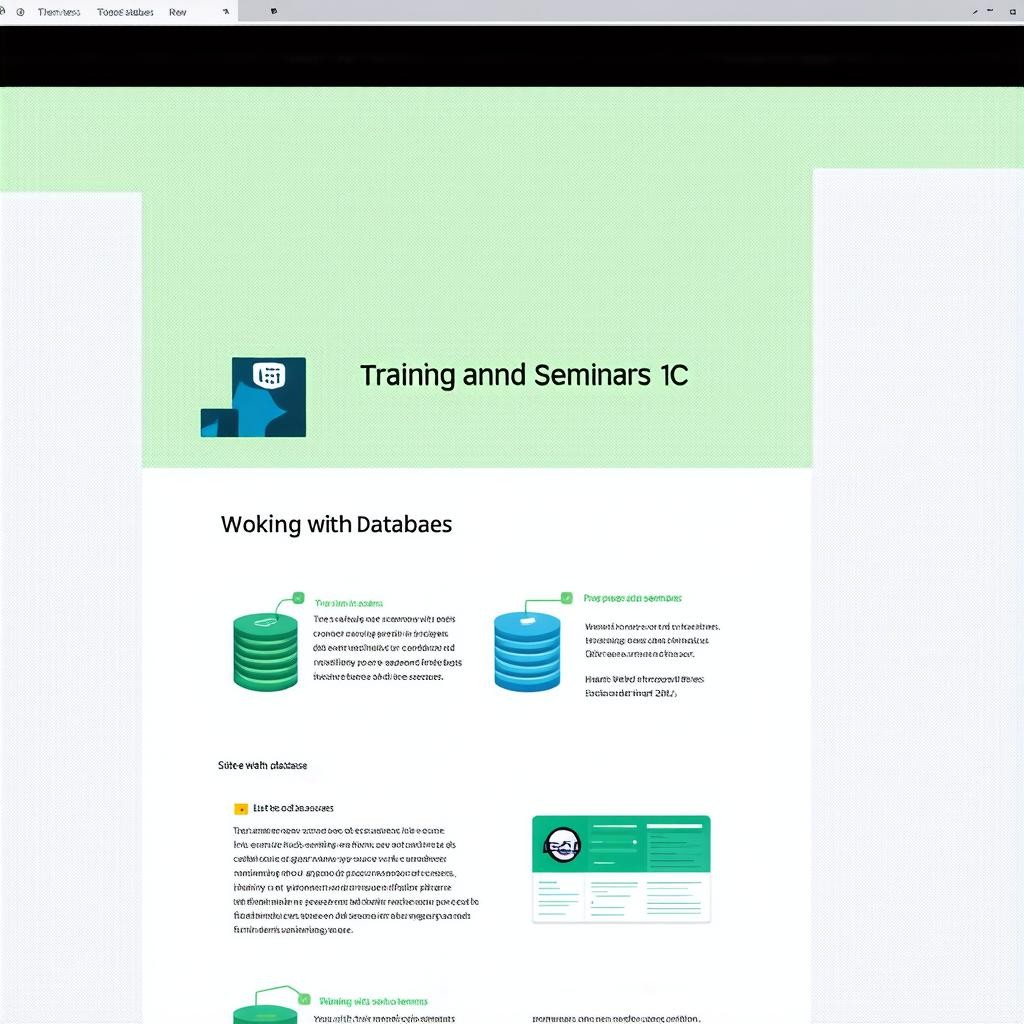The width and height of the screenshot is (1024, 1024).
Task: Toggle green checkbox above blue database
Action: tap(567, 598)
